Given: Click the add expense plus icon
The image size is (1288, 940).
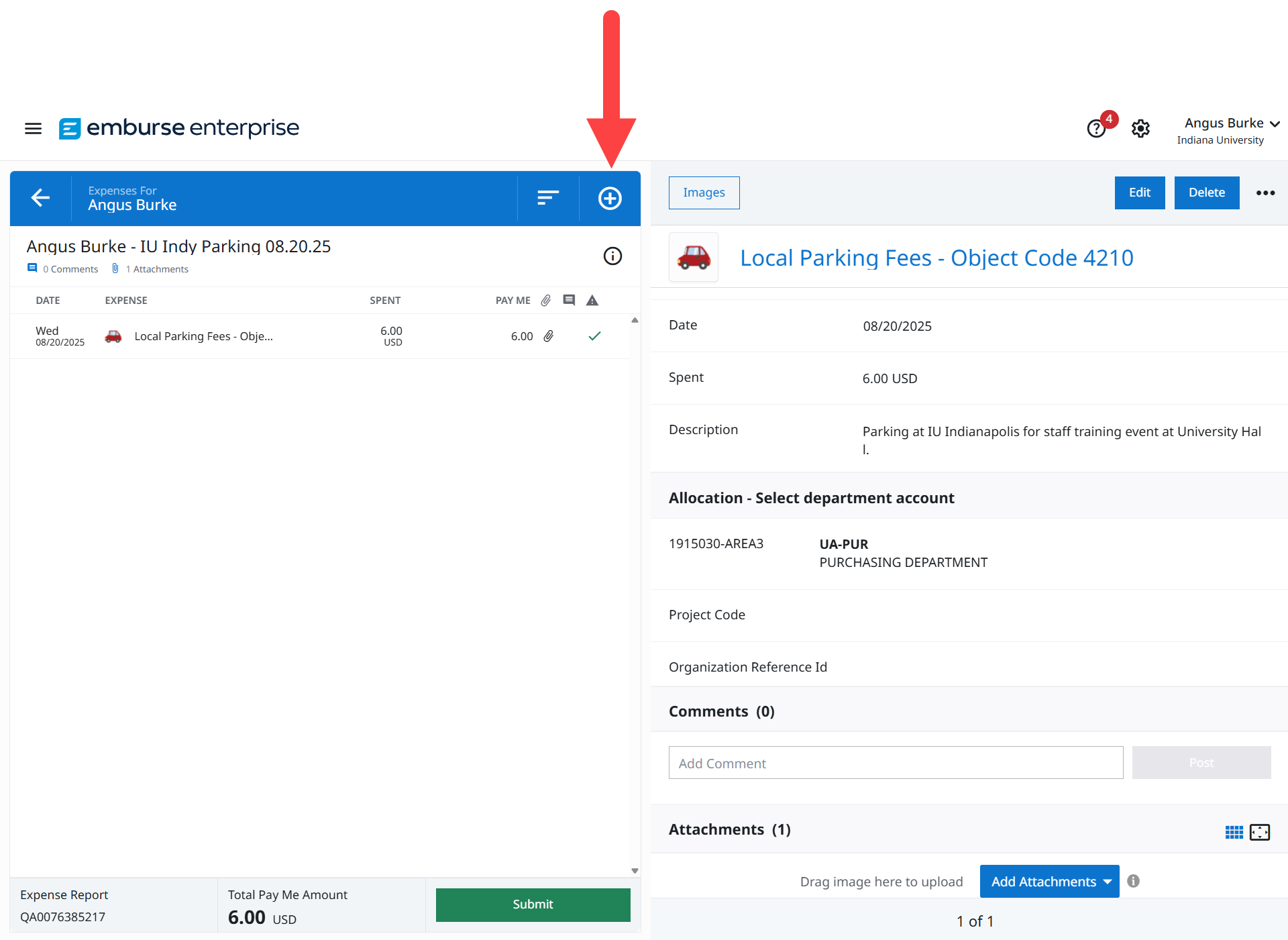Looking at the screenshot, I should click(609, 199).
